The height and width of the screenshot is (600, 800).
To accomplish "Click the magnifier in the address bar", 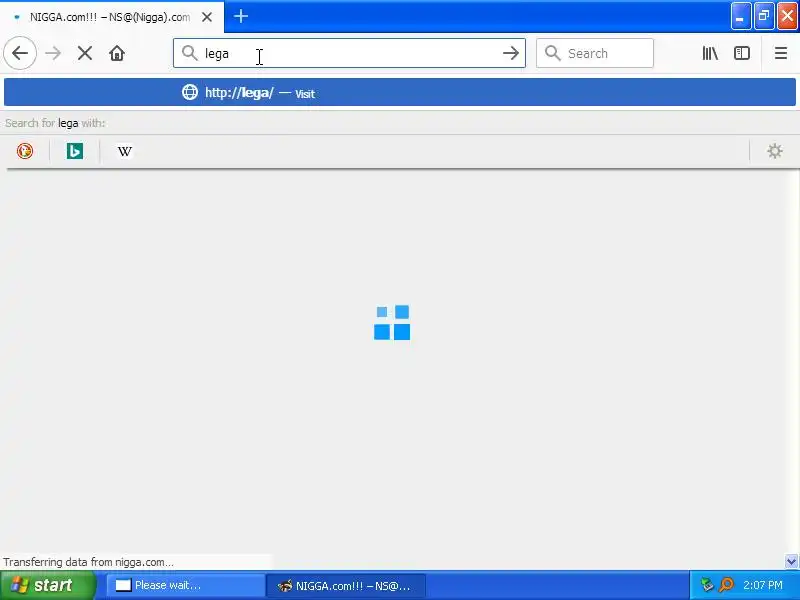I will click(x=189, y=53).
